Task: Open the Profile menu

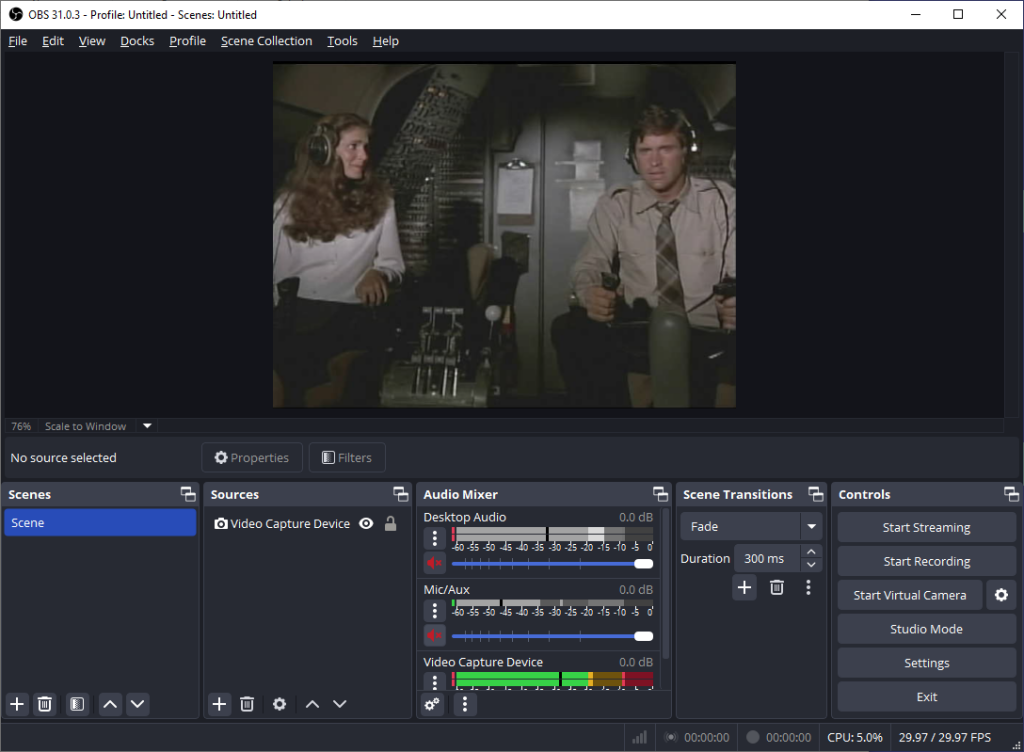Action: click(187, 41)
